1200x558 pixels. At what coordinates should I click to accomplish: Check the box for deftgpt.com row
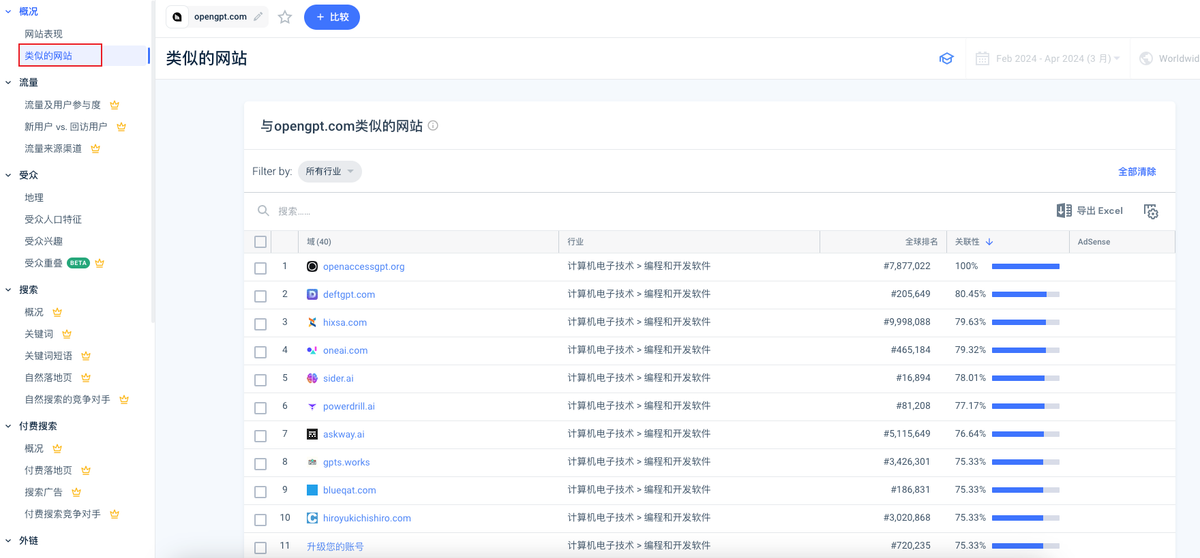(261, 296)
